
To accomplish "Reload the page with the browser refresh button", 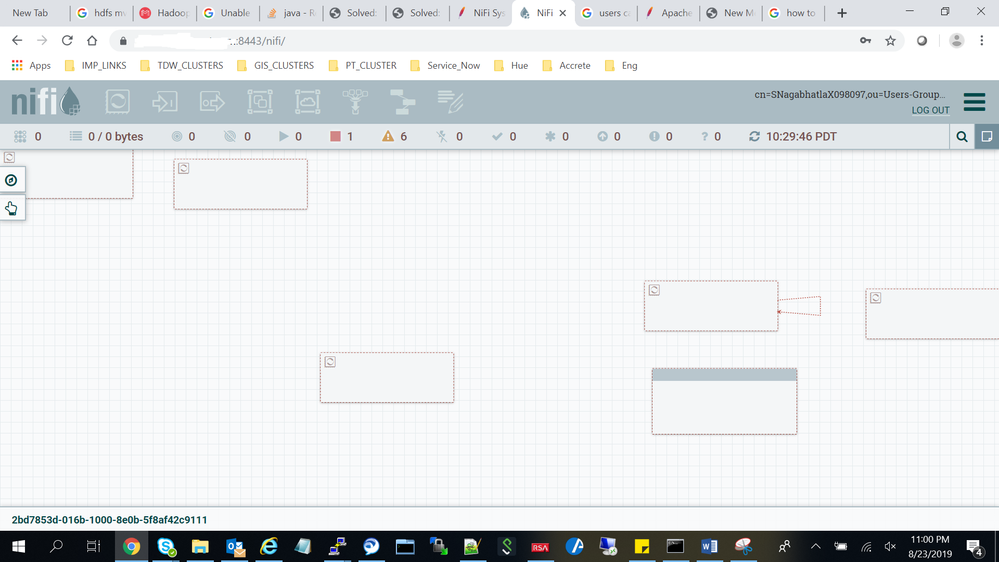I will pyautogui.click(x=67, y=41).
